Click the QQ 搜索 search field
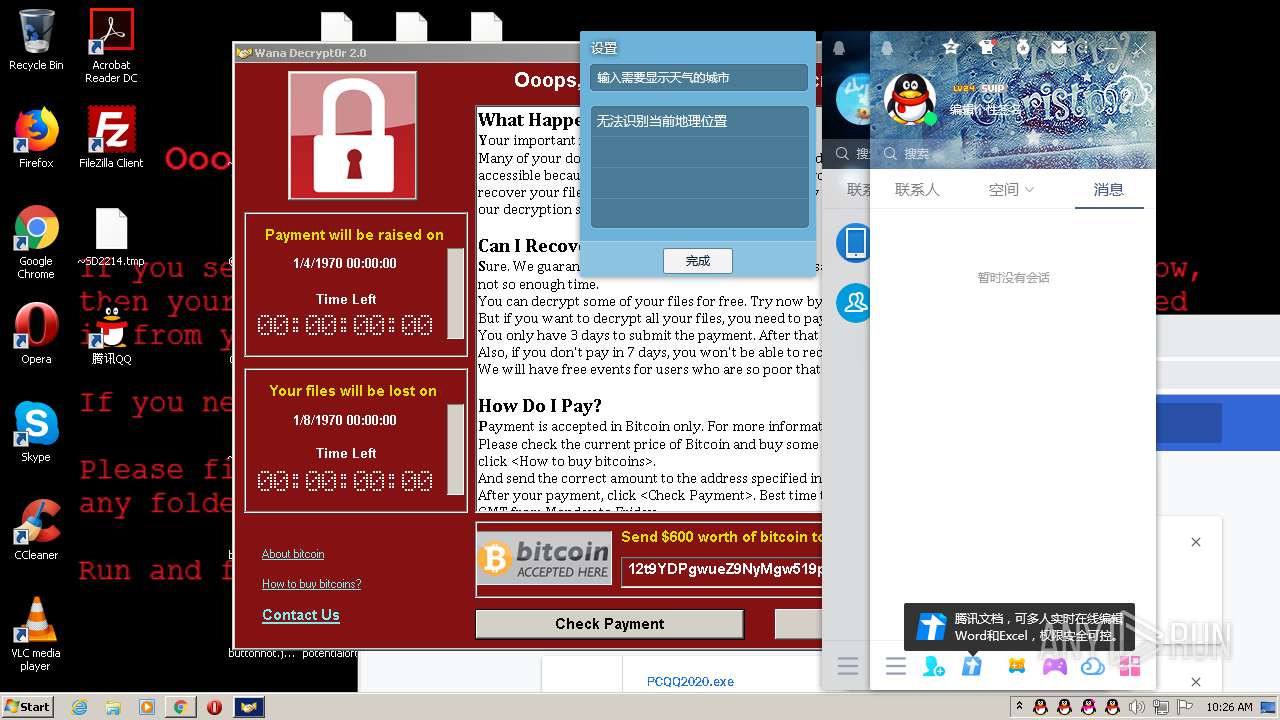1280x720 pixels. pos(1013,154)
